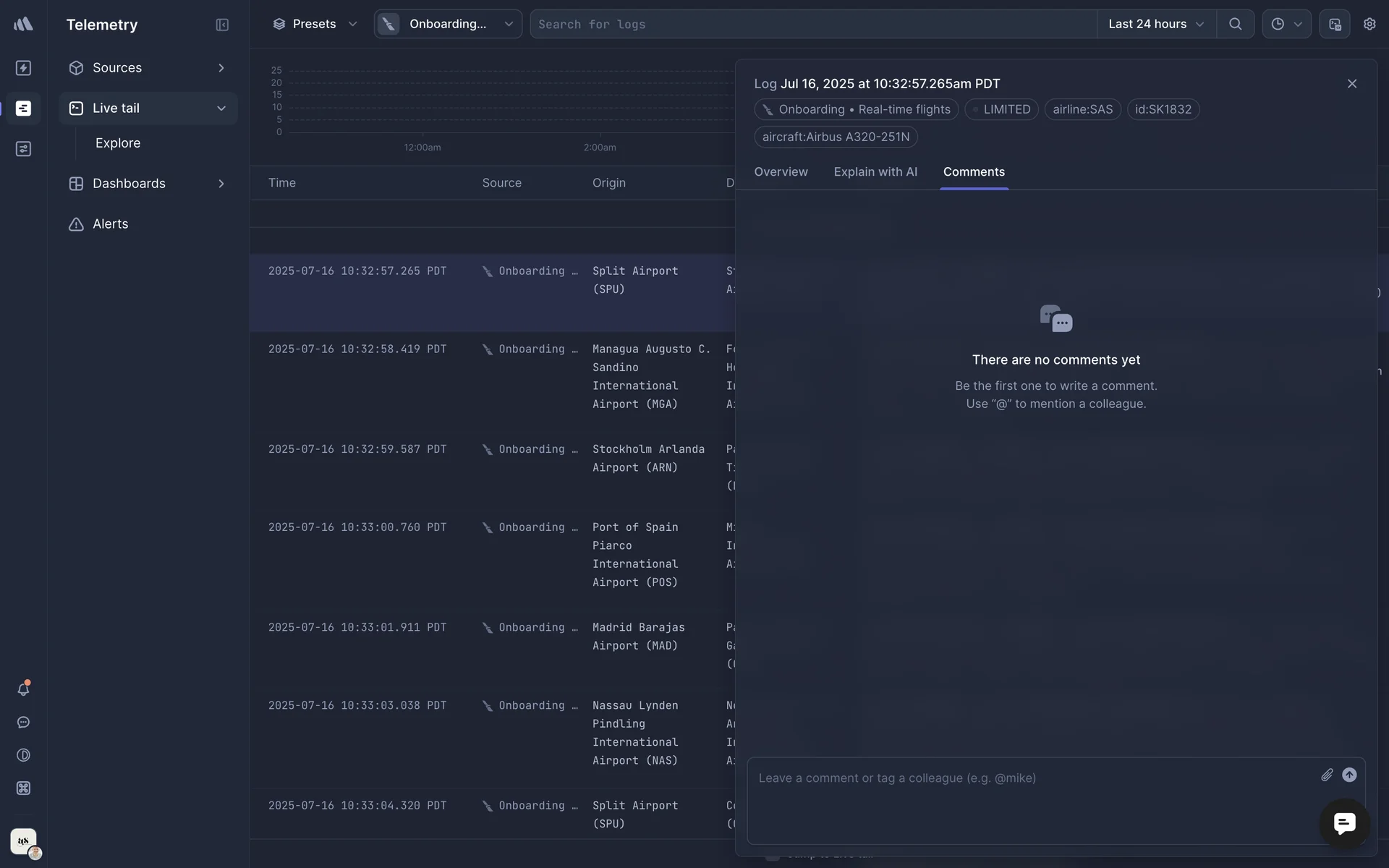Open the chat support bubble widget
This screenshot has height=868, width=1389.
[x=1344, y=823]
